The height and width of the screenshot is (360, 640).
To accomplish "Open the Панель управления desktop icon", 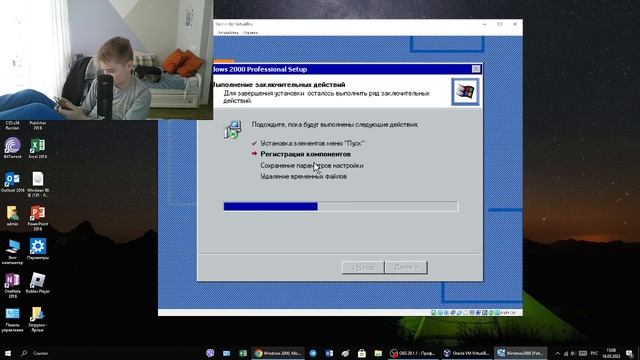I will click(x=12, y=319).
